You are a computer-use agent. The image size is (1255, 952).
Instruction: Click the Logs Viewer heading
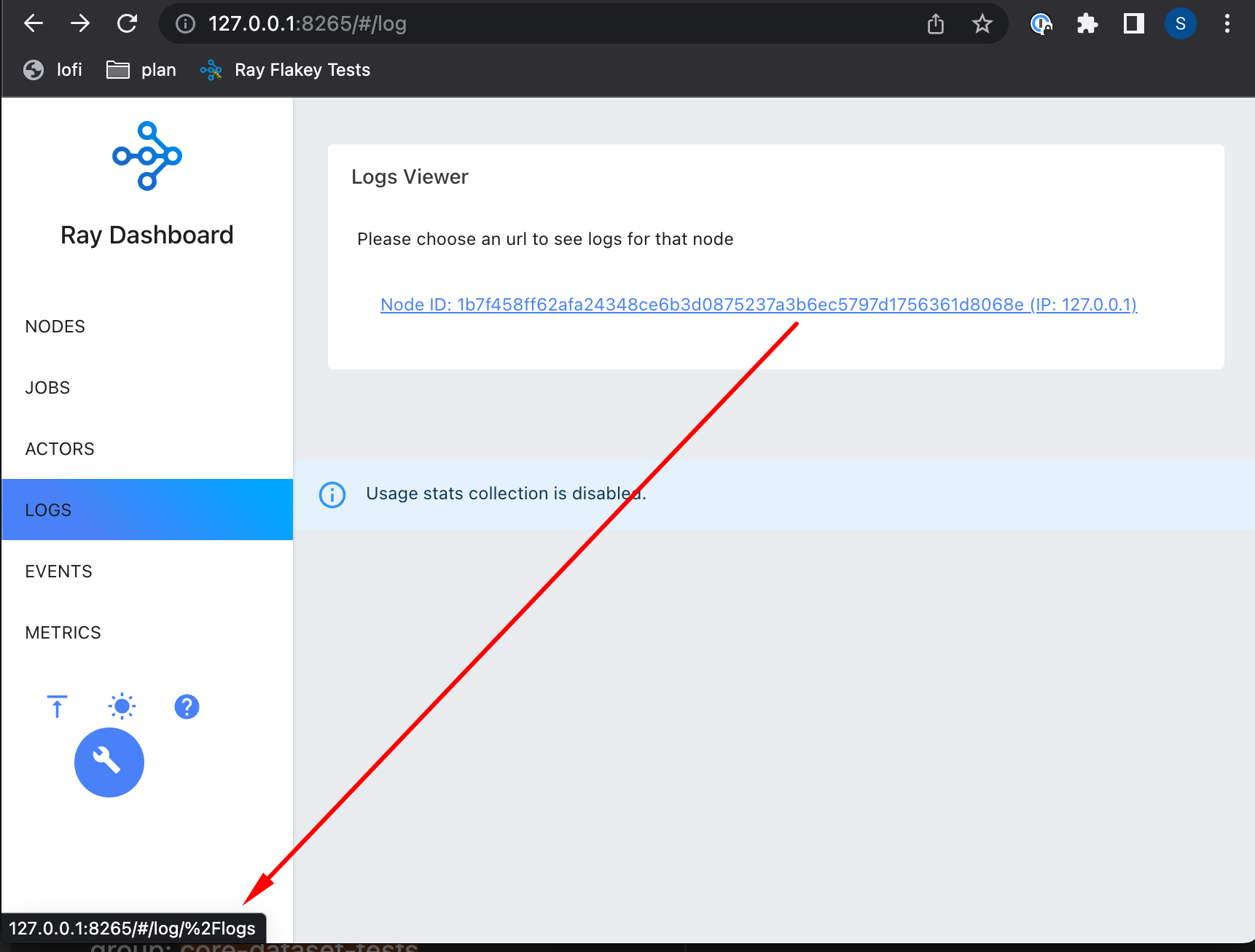click(x=410, y=177)
